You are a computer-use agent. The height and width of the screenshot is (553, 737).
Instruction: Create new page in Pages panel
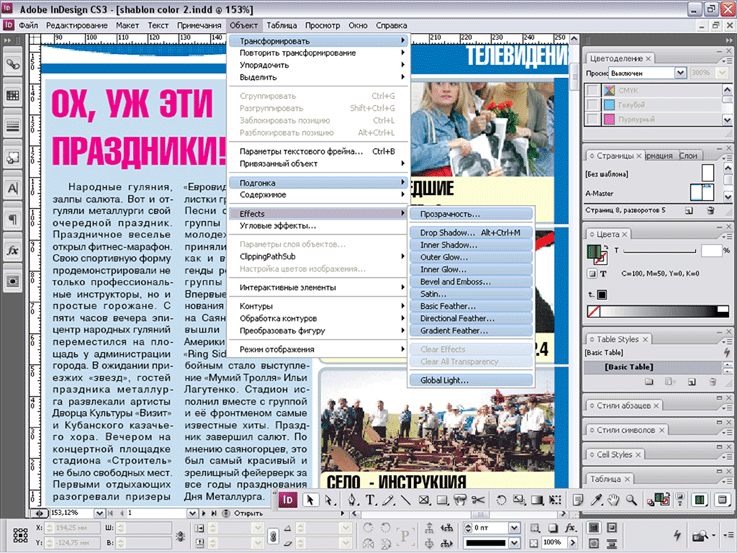coord(689,210)
